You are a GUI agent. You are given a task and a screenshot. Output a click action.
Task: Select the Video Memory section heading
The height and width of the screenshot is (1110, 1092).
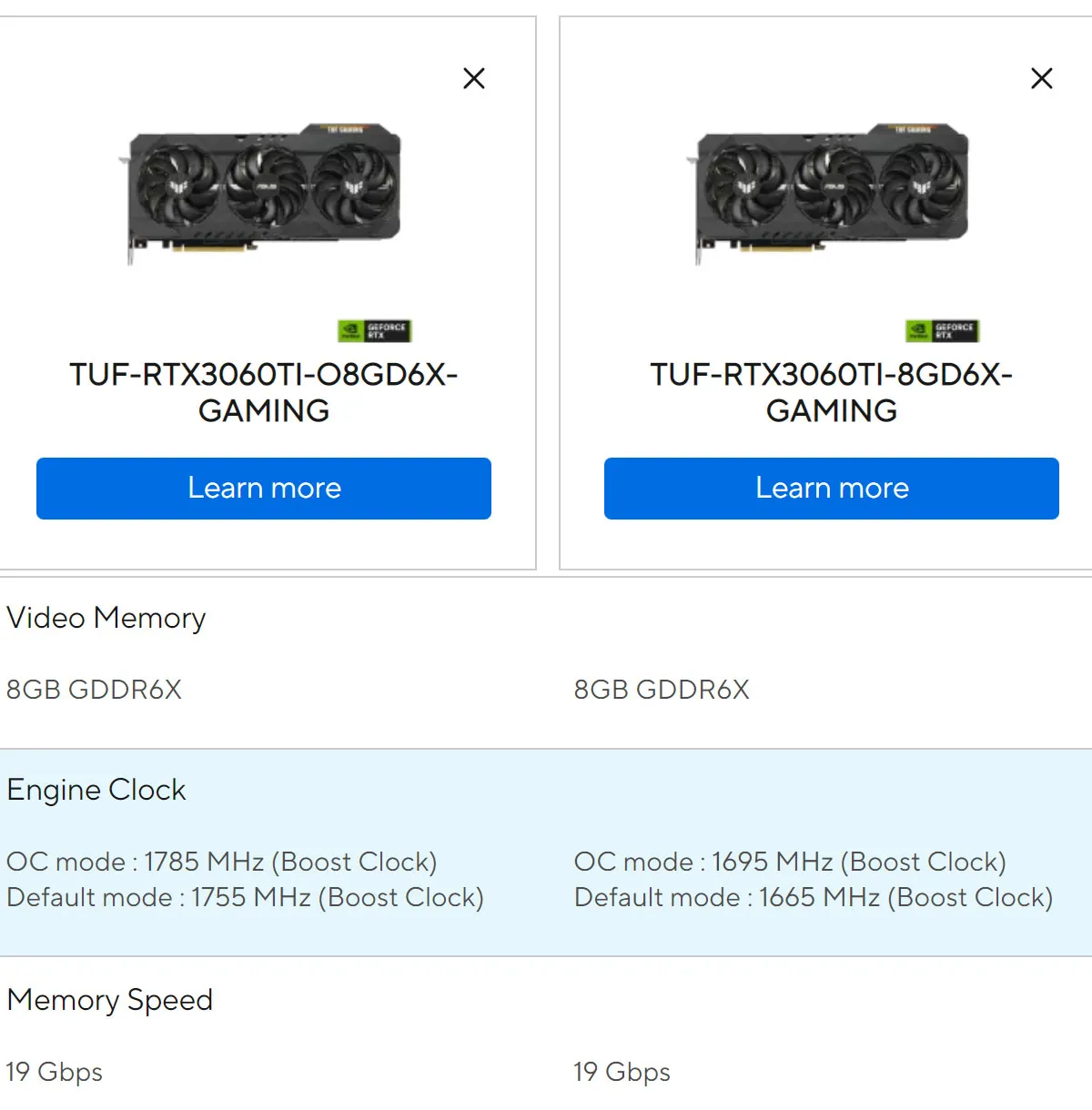[106, 618]
